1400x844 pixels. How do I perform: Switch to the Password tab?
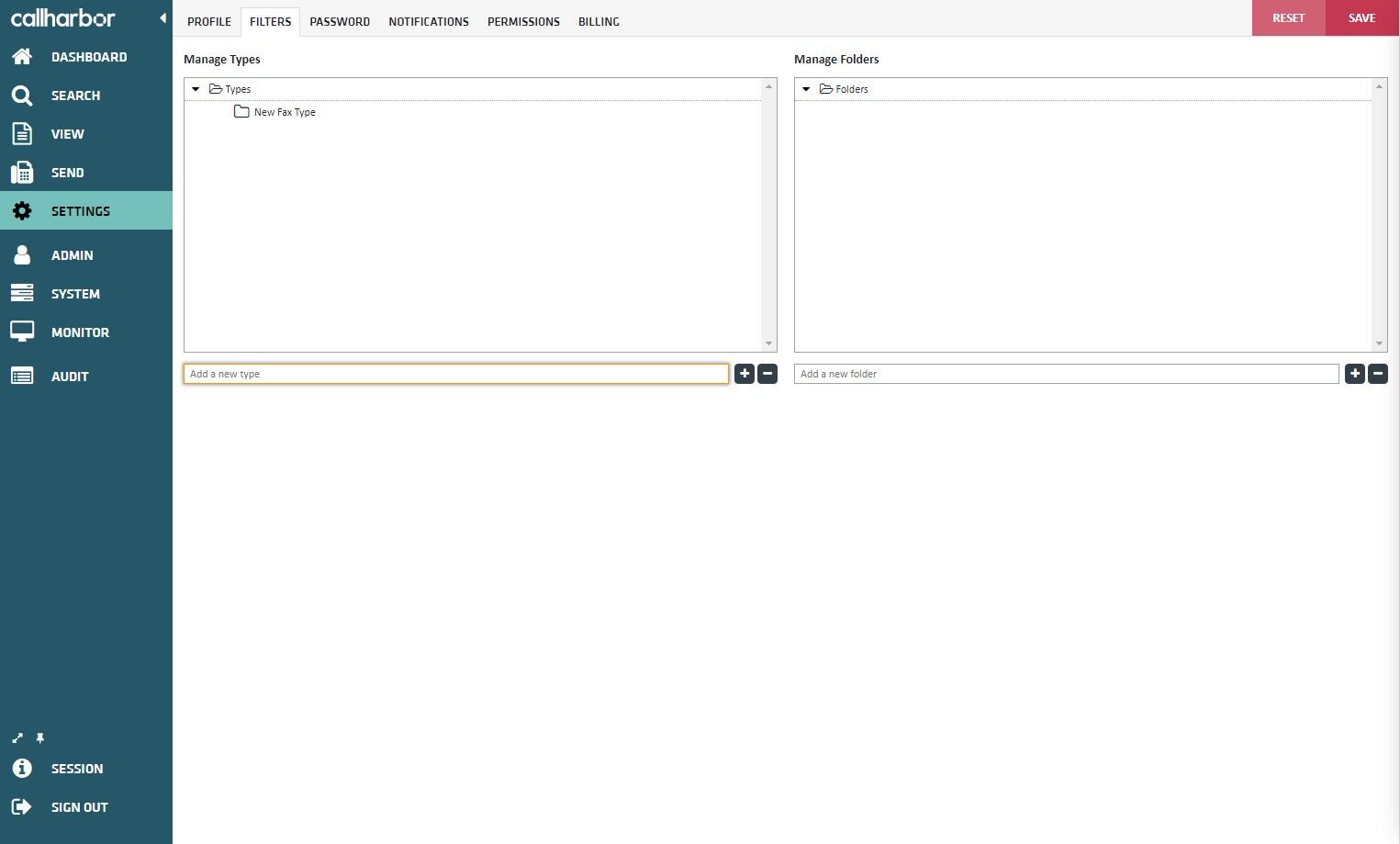[x=340, y=21]
